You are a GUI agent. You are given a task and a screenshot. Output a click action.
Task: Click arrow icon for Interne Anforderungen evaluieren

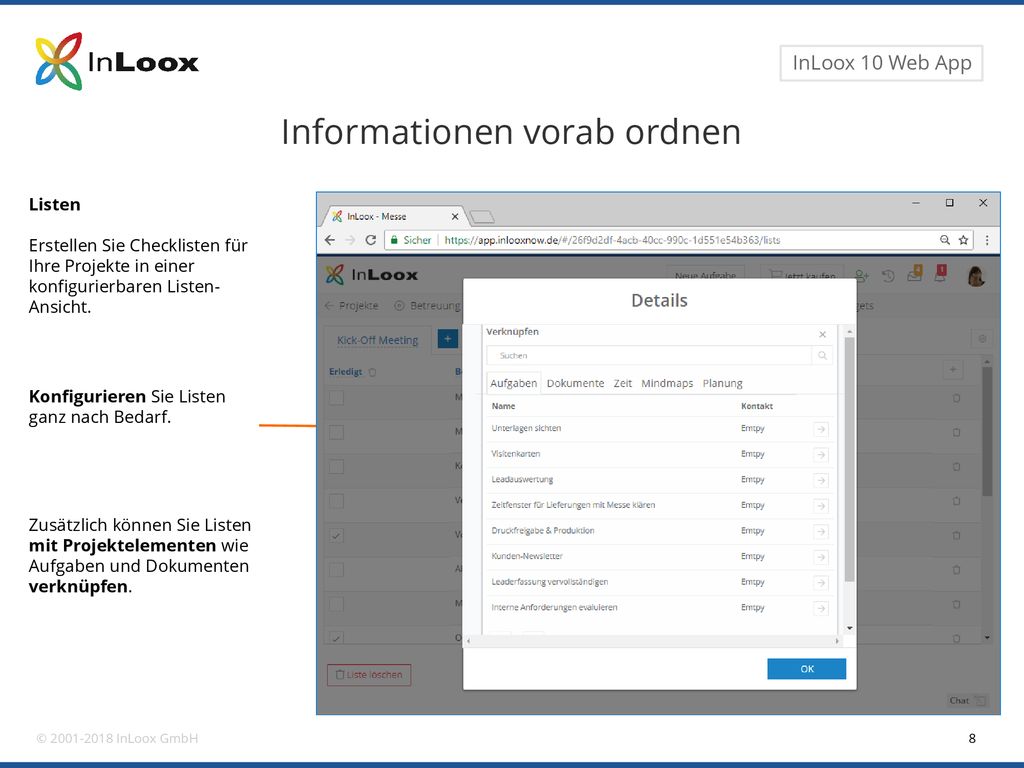(x=821, y=608)
